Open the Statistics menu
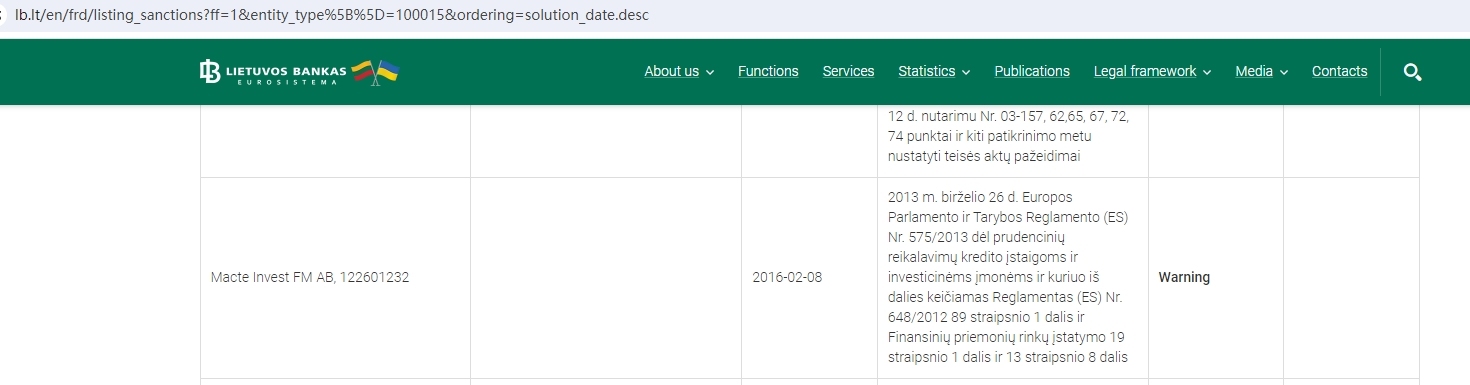 coord(927,71)
